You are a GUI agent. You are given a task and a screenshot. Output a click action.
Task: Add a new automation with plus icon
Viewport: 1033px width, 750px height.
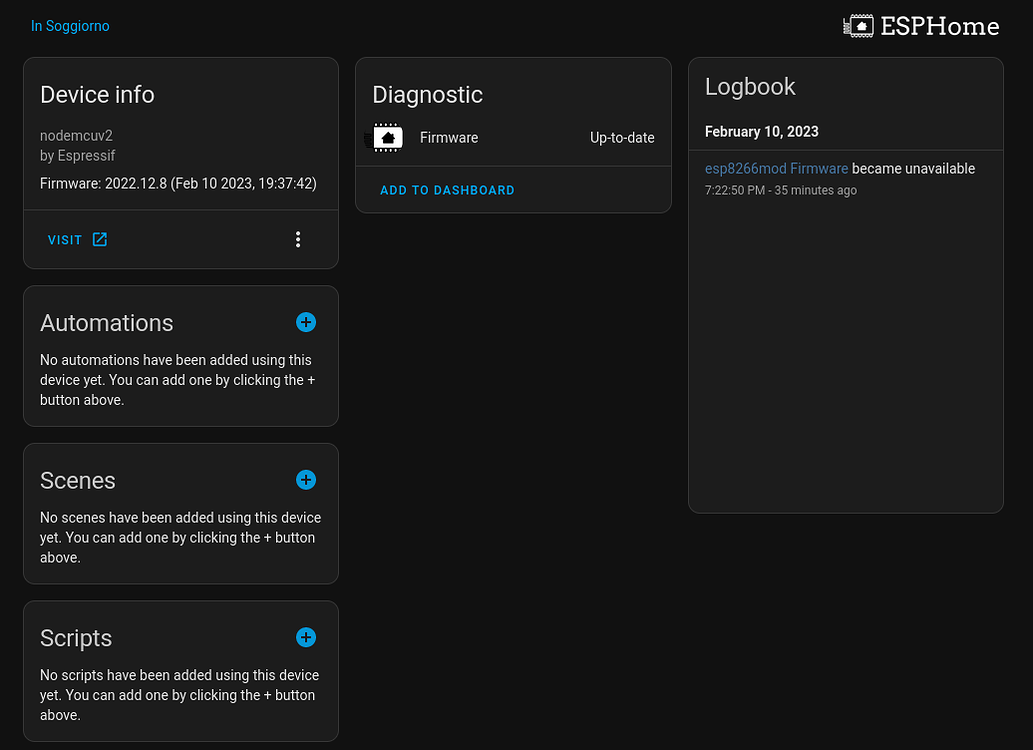[x=306, y=322]
